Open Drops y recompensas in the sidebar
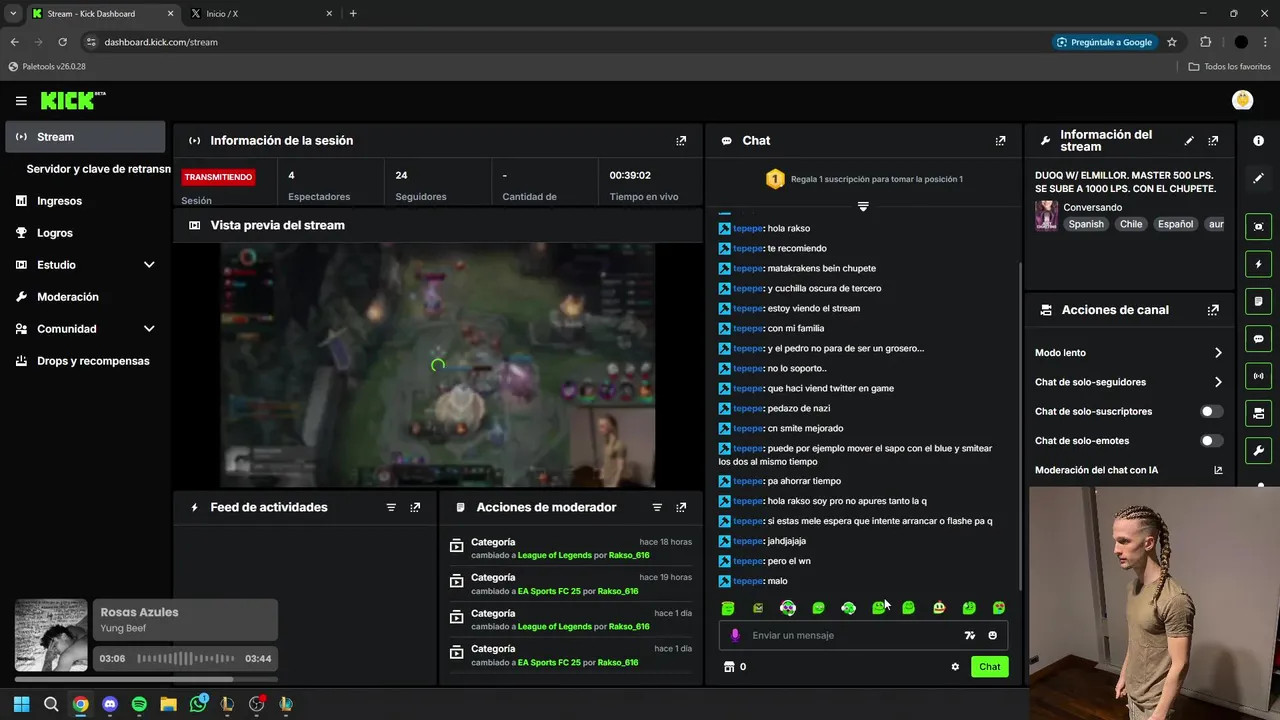 point(85,361)
